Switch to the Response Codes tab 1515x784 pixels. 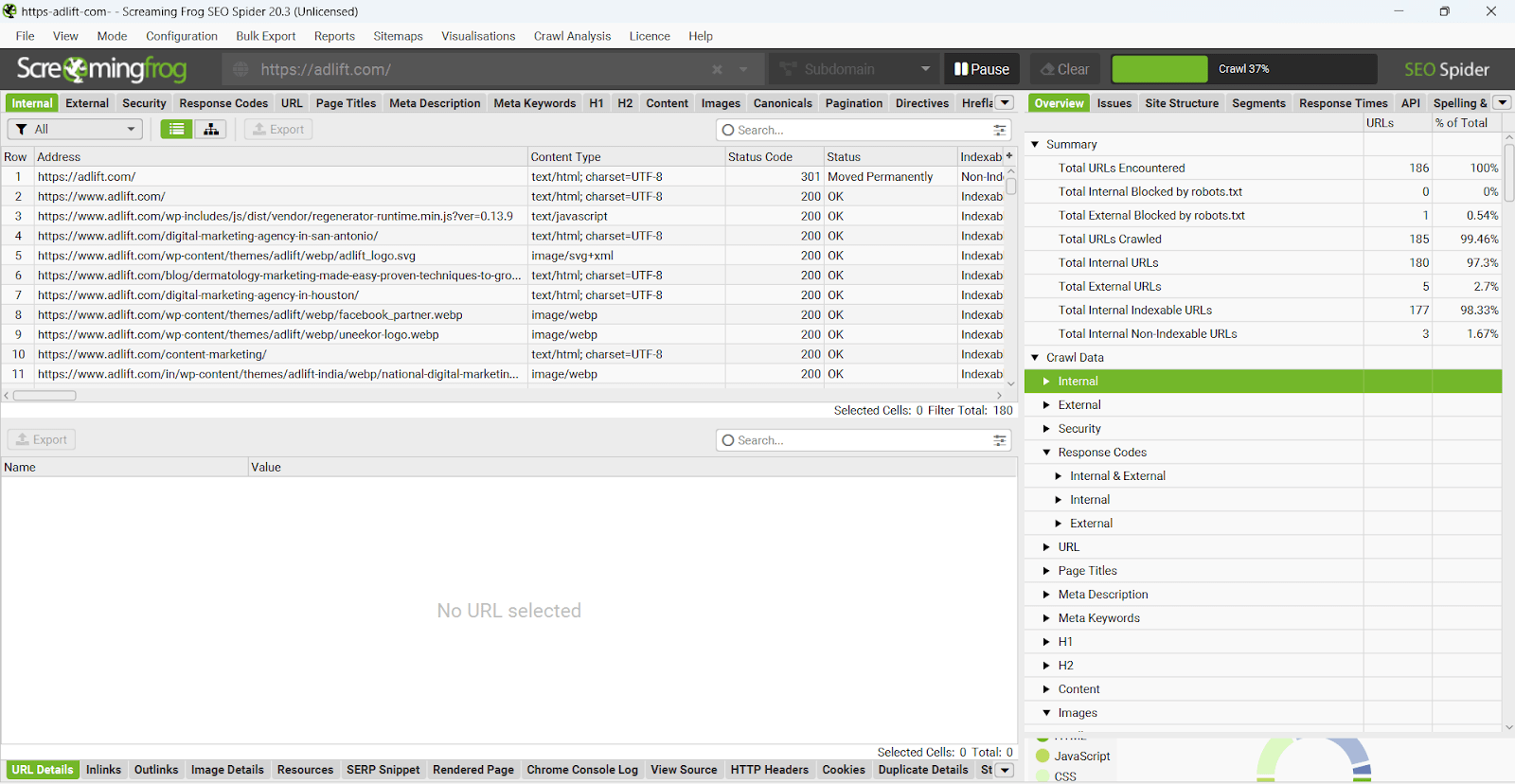(x=223, y=103)
